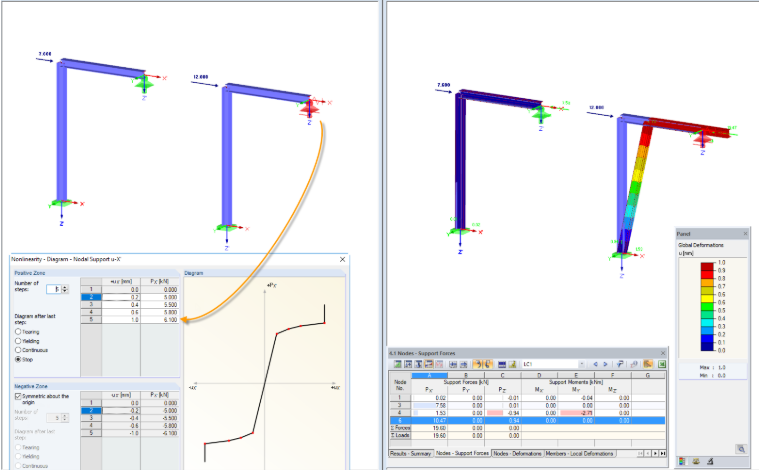Viewport: 760px width, 470px height.
Task: Adjust Positive Zone number of steps spinner
Action: (65, 289)
